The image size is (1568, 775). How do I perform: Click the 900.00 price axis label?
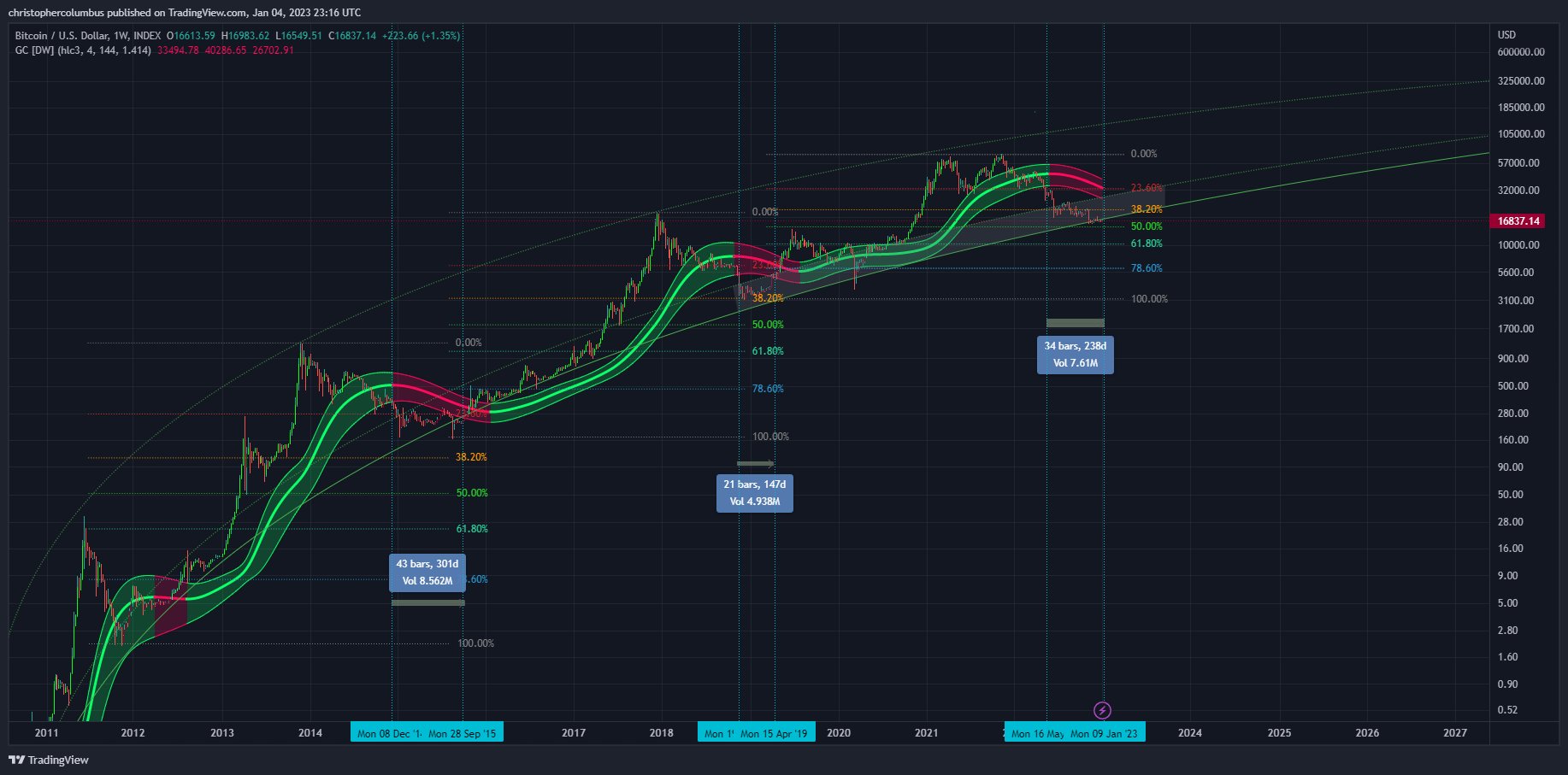1513,359
